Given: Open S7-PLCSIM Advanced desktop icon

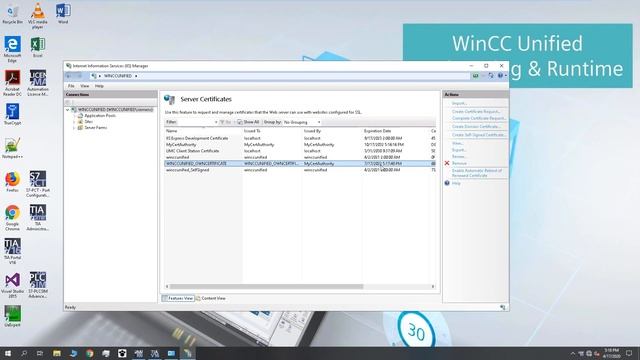Looking at the screenshot, I should point(38,285).
